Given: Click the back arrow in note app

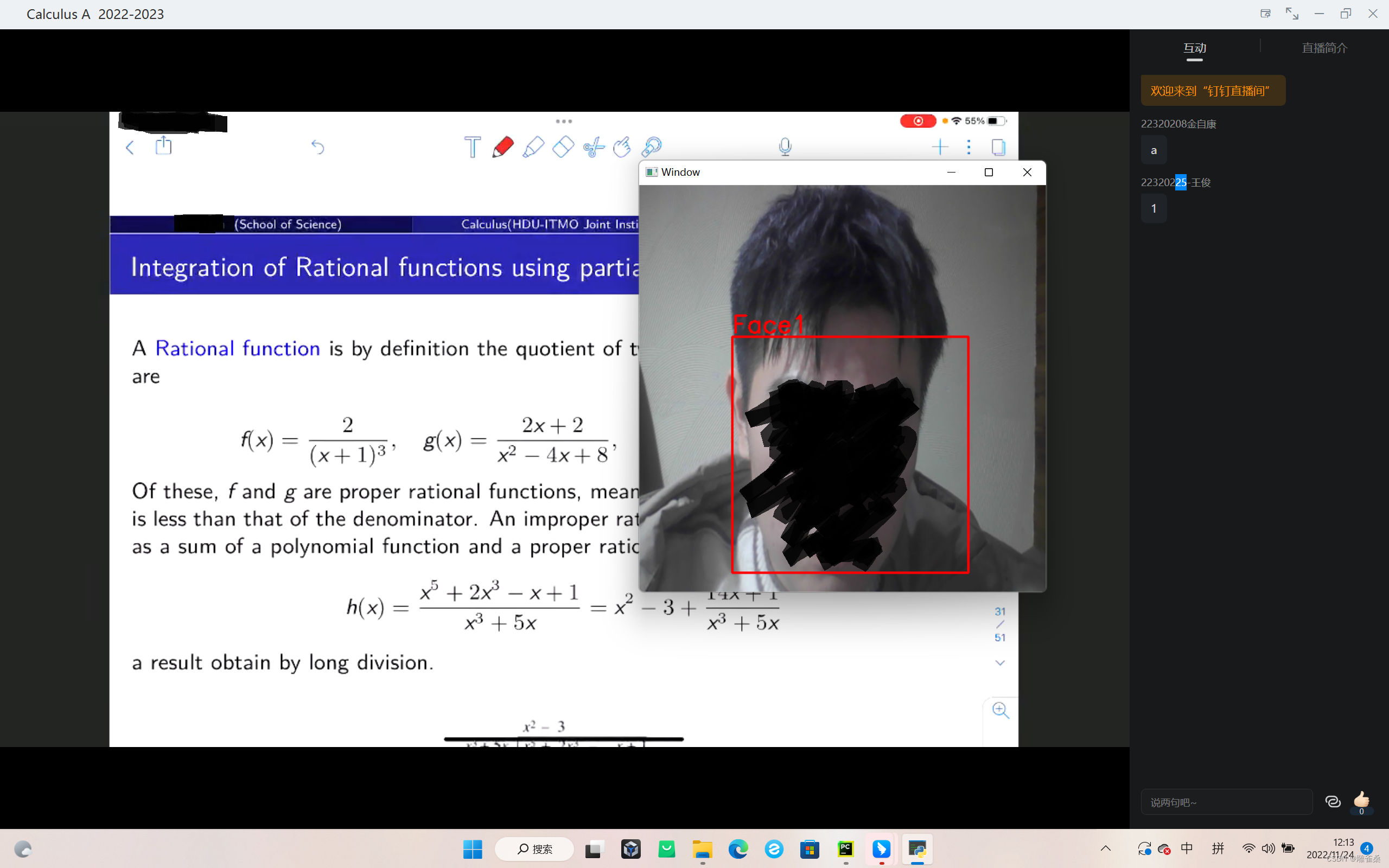Looking at the screenshot, I should (130, 148).
